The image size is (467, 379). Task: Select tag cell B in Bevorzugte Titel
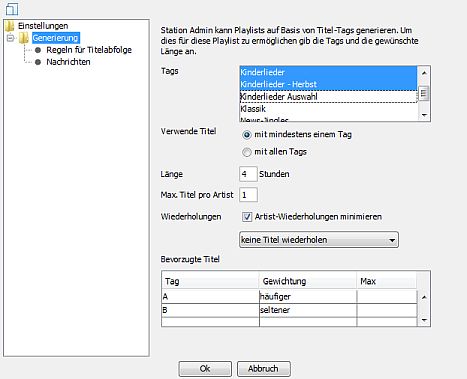pos(210,310)
